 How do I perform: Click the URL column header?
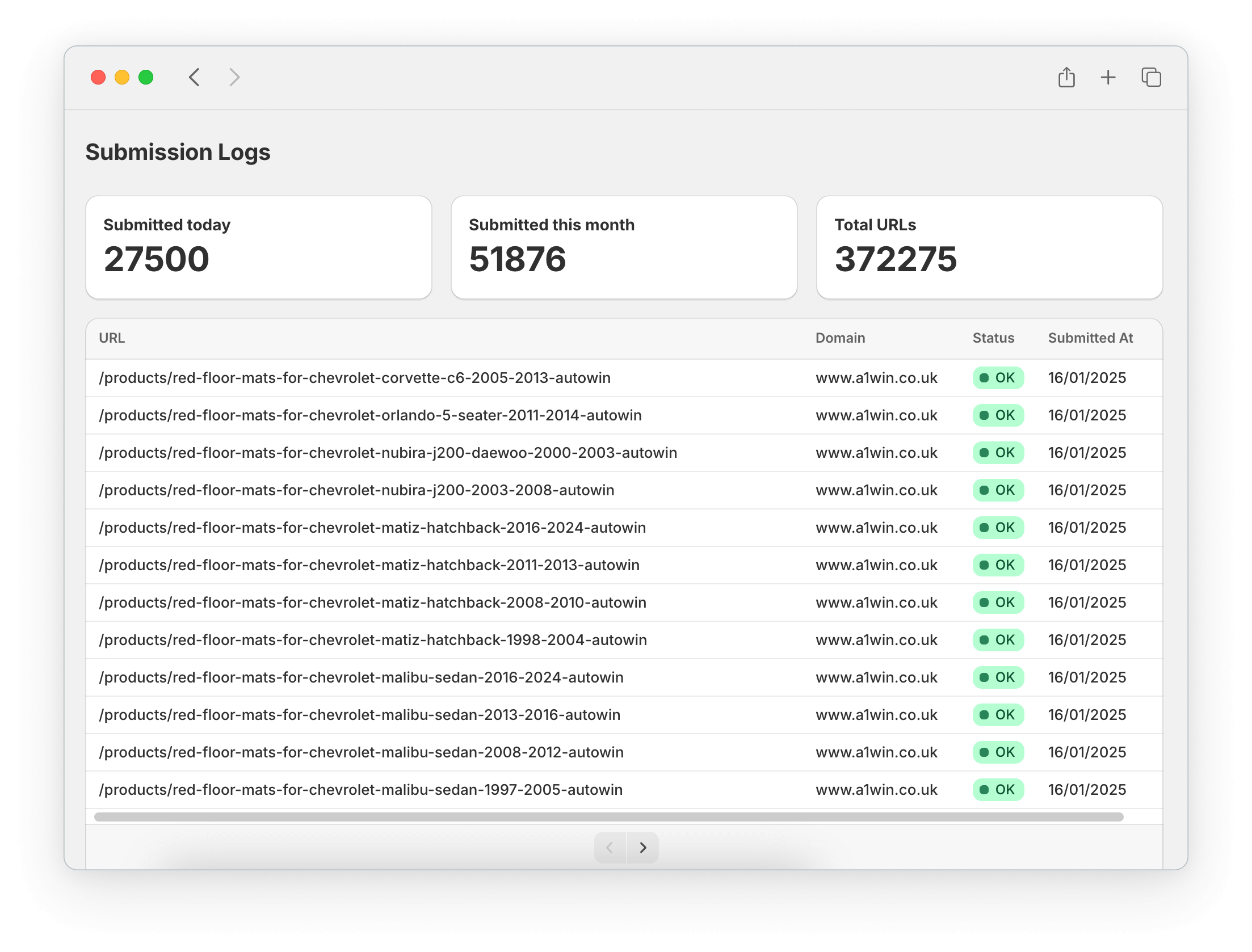click(112, 338)
